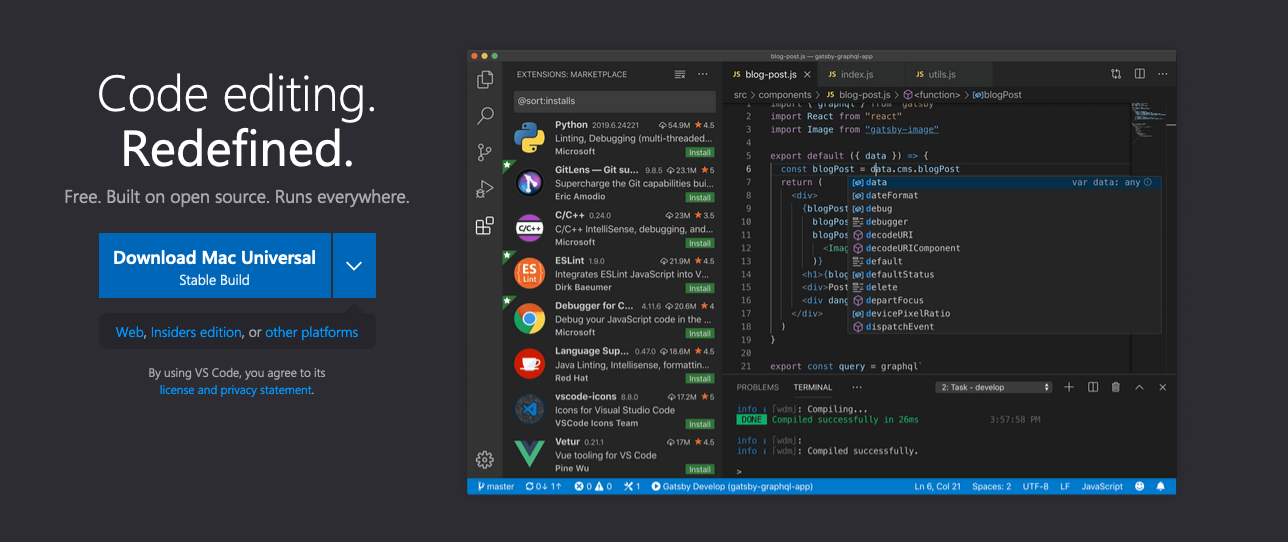Viewport: 1288px width, 542px height.
Task: Open download options dropdown arrow
Action: (354, 265)
